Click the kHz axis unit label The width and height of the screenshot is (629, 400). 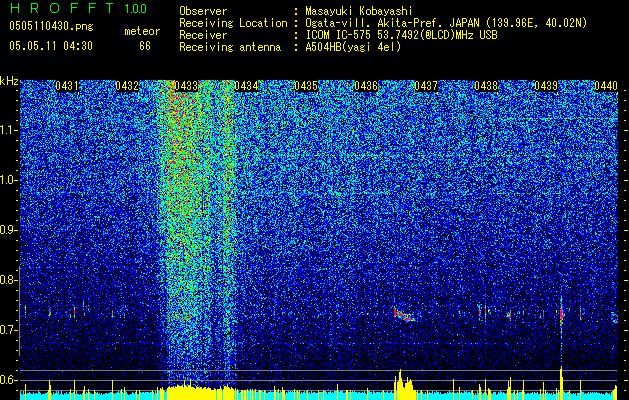point(9,81)
